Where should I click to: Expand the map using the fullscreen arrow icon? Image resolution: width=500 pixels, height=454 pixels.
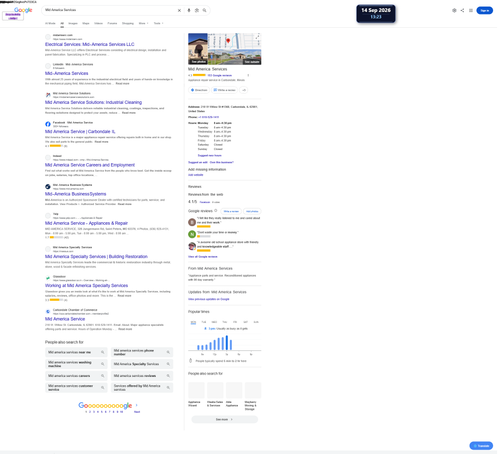coord(258,36)
